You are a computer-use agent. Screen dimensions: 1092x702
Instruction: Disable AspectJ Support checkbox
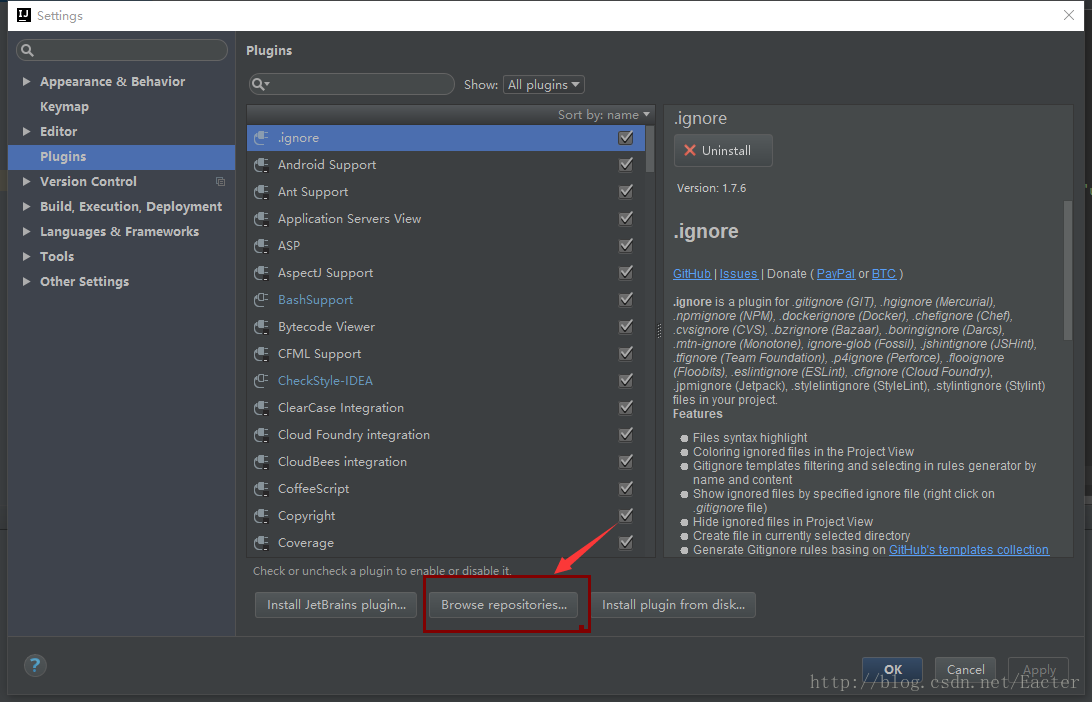coord(626,273)
